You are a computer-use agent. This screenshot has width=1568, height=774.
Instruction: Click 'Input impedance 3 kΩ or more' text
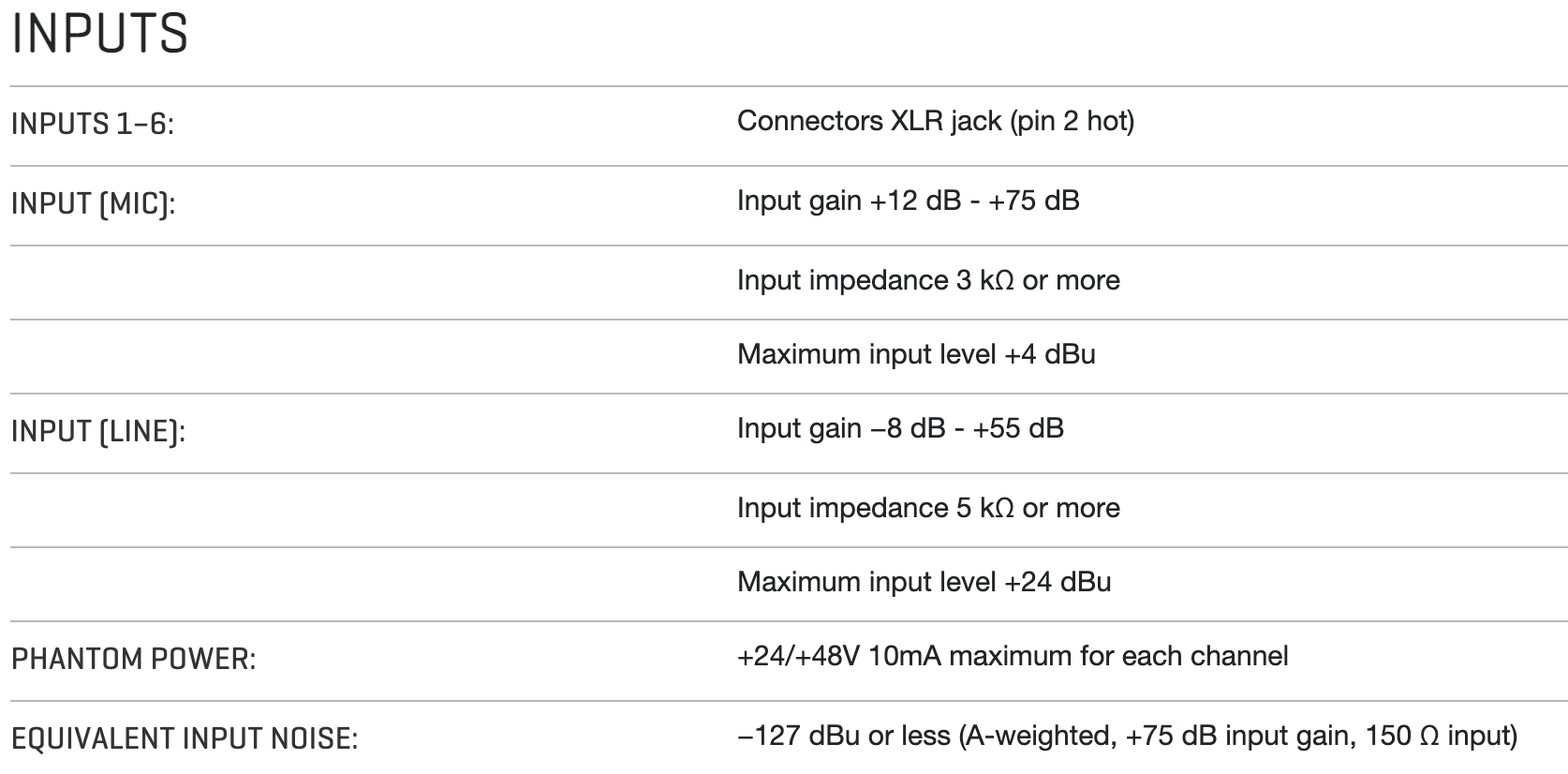[x=928, y=280]
